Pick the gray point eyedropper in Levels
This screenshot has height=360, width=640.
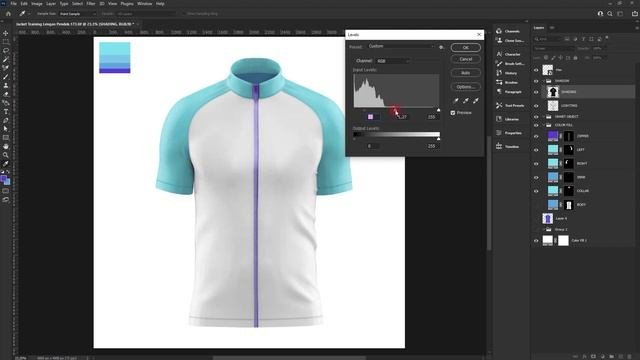click(466, 100)
